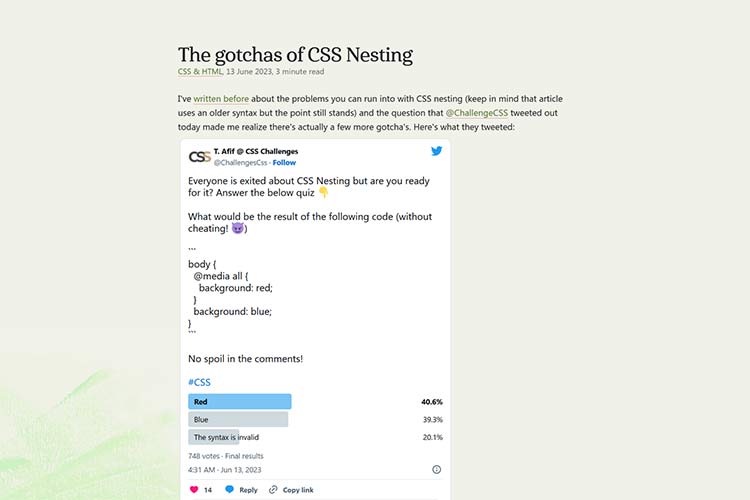Open the tweet info circle icon

pos(436,469)
